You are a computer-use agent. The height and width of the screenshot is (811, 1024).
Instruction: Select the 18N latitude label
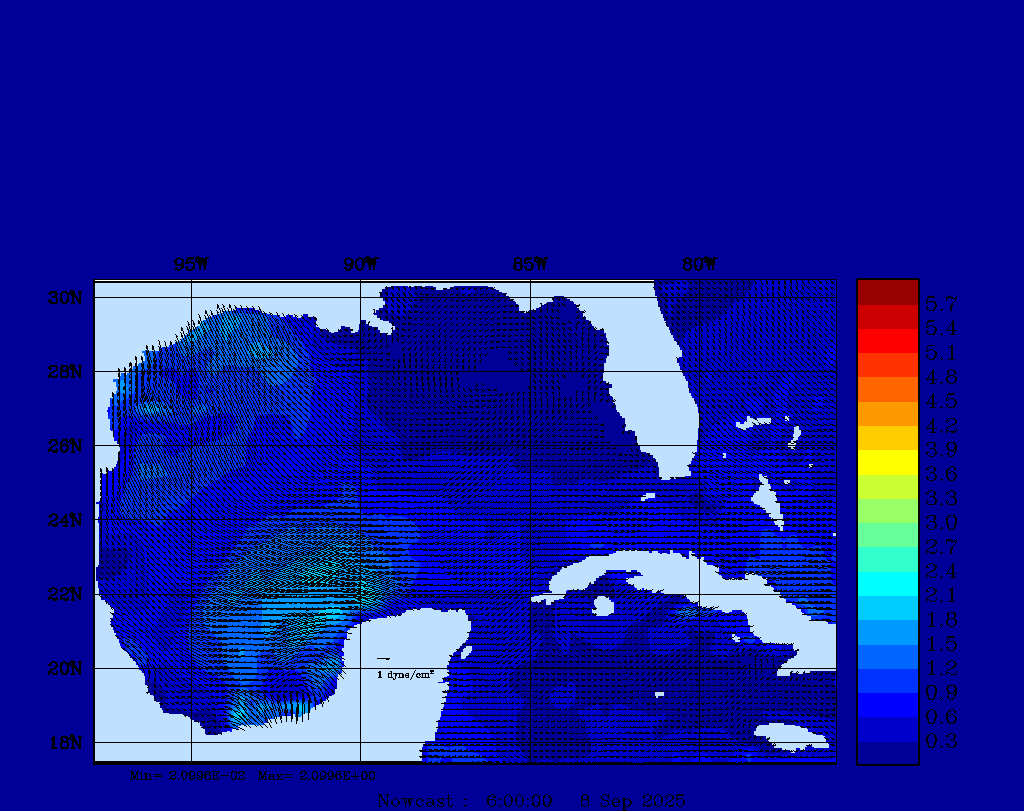coord(65,742)
